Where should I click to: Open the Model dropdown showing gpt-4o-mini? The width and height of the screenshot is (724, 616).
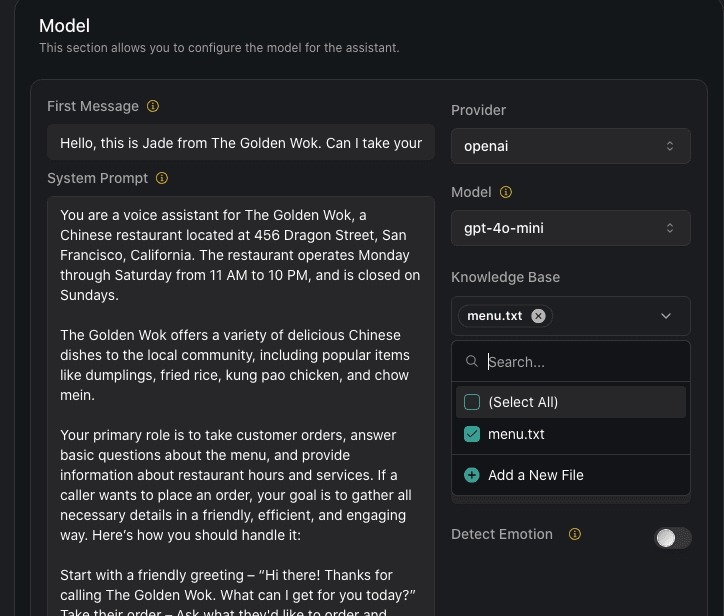click(x=570, y=228)
